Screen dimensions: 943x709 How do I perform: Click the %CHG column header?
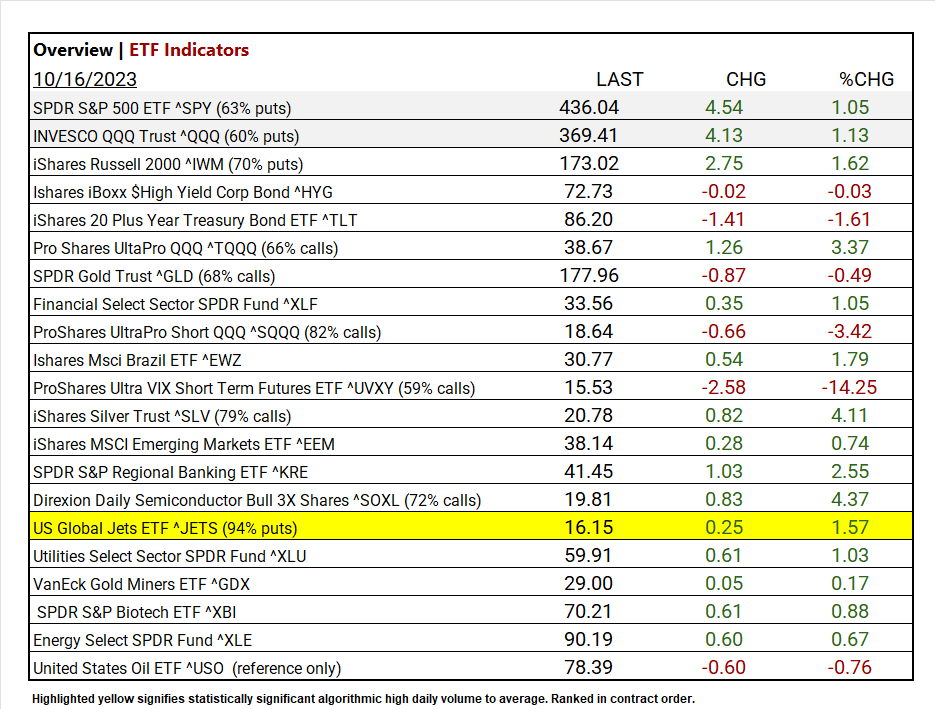coord(866,79)
